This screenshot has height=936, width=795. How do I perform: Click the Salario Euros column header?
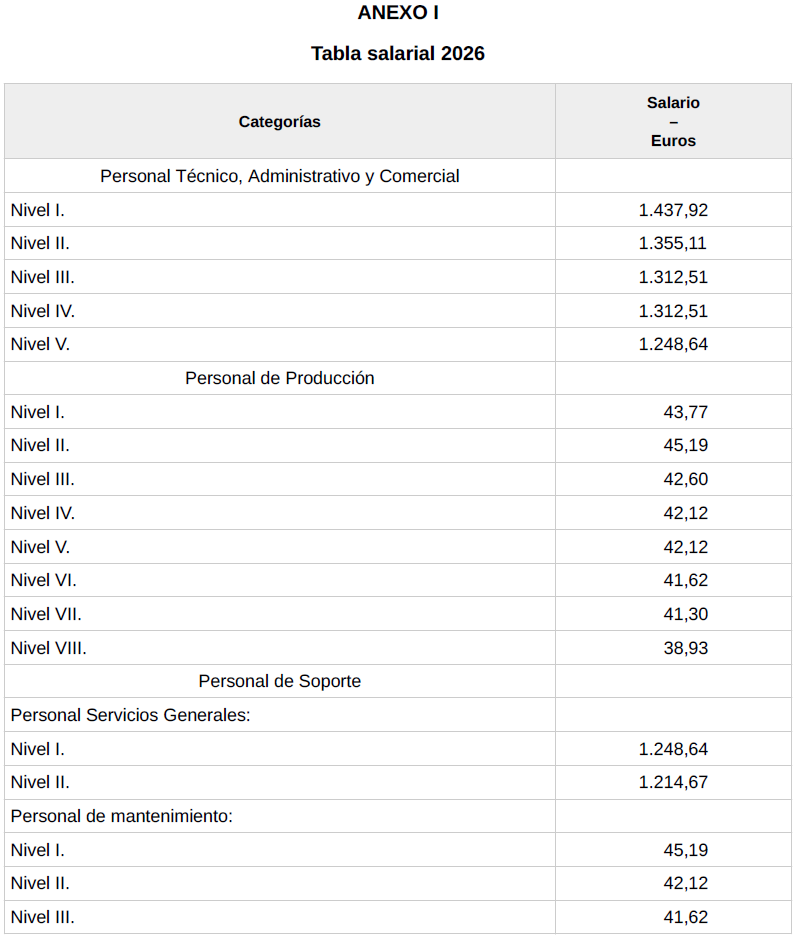673,122
